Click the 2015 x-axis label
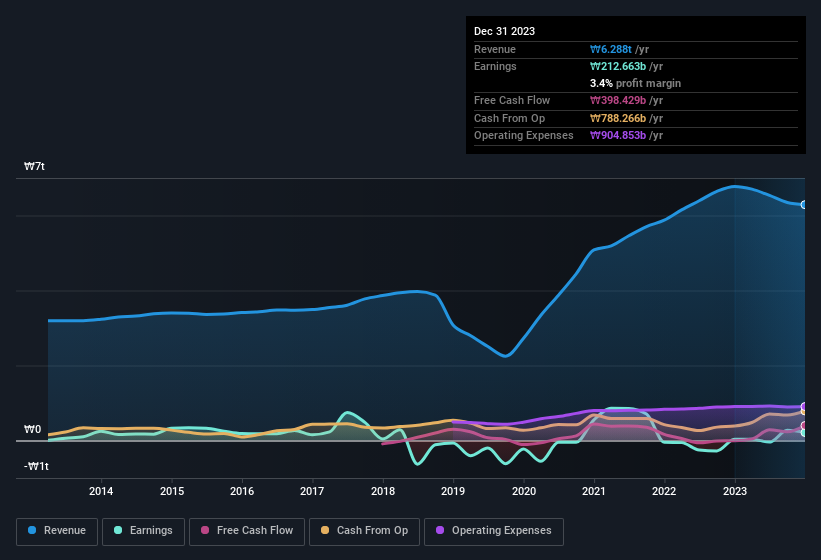The height and width of the screenshot is (560, 821). point(172,491)
